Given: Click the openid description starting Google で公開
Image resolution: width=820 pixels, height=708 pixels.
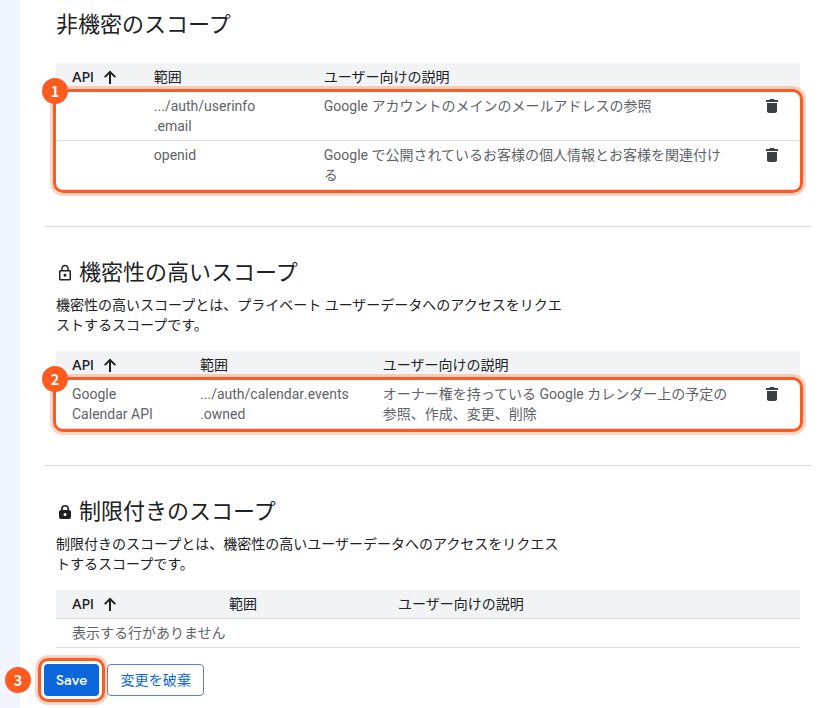Looking at the screenshot, I should point(522,165).
